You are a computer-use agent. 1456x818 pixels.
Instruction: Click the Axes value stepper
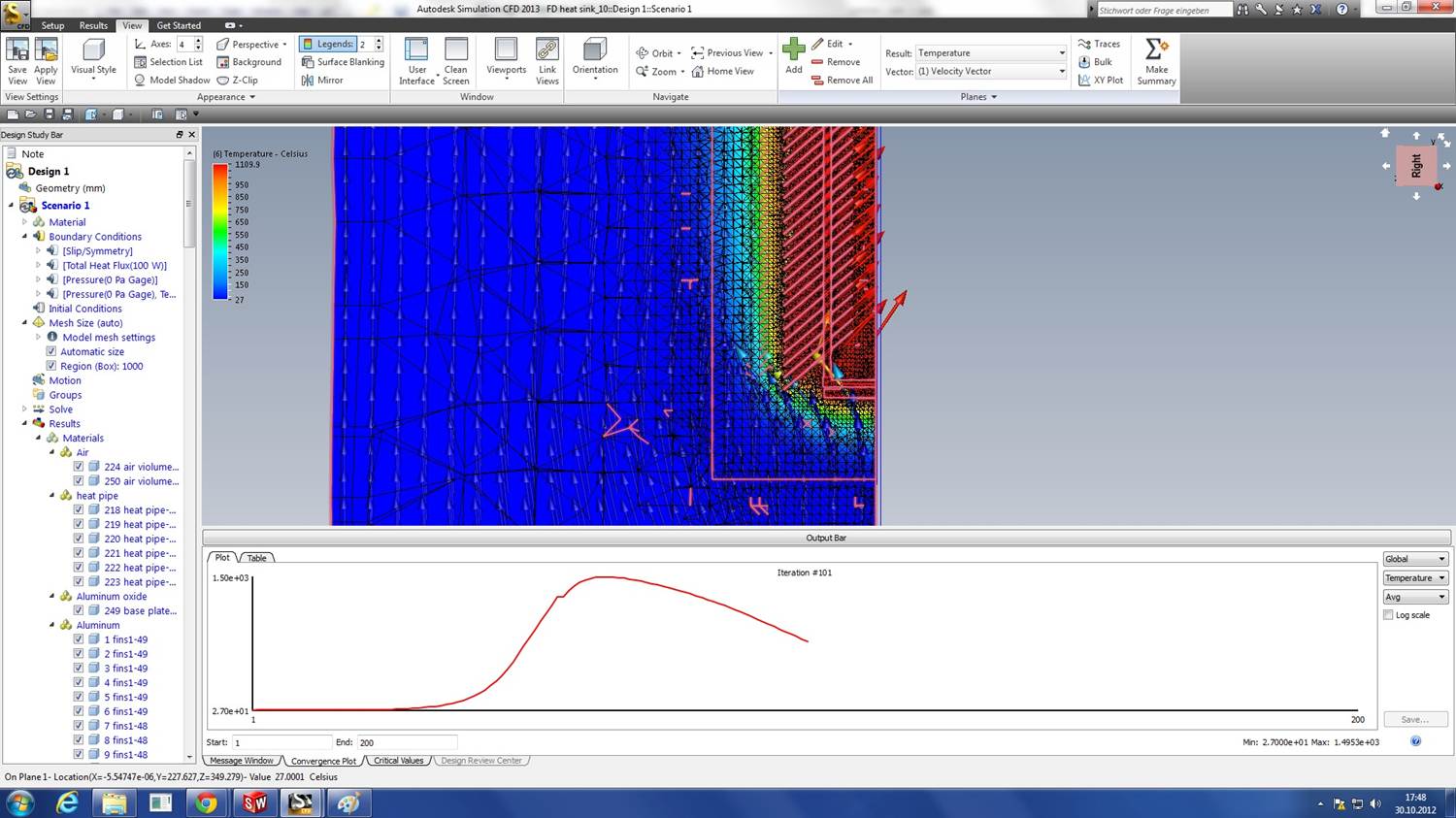[x=198, y=44]
